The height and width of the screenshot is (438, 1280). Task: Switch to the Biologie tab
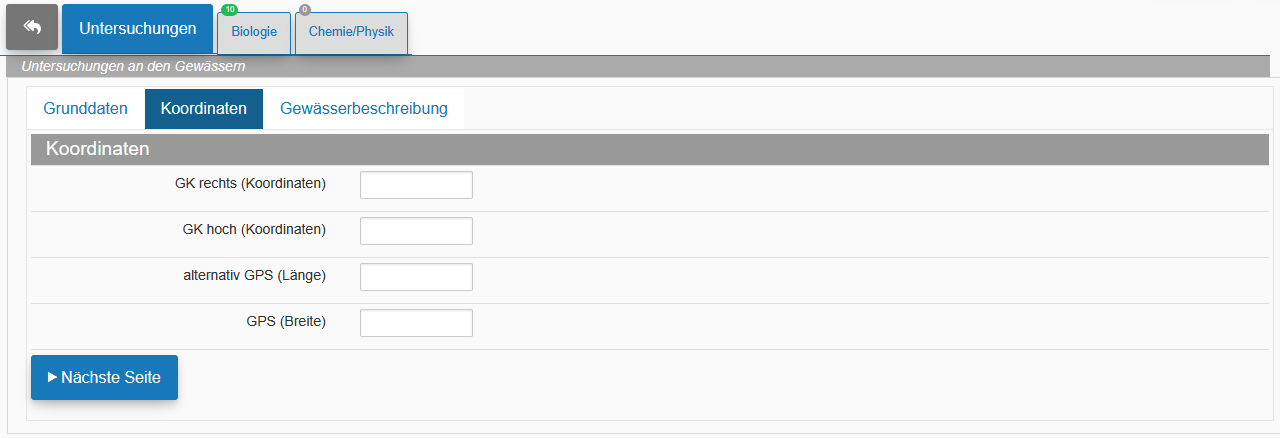(x=254, y=32)
